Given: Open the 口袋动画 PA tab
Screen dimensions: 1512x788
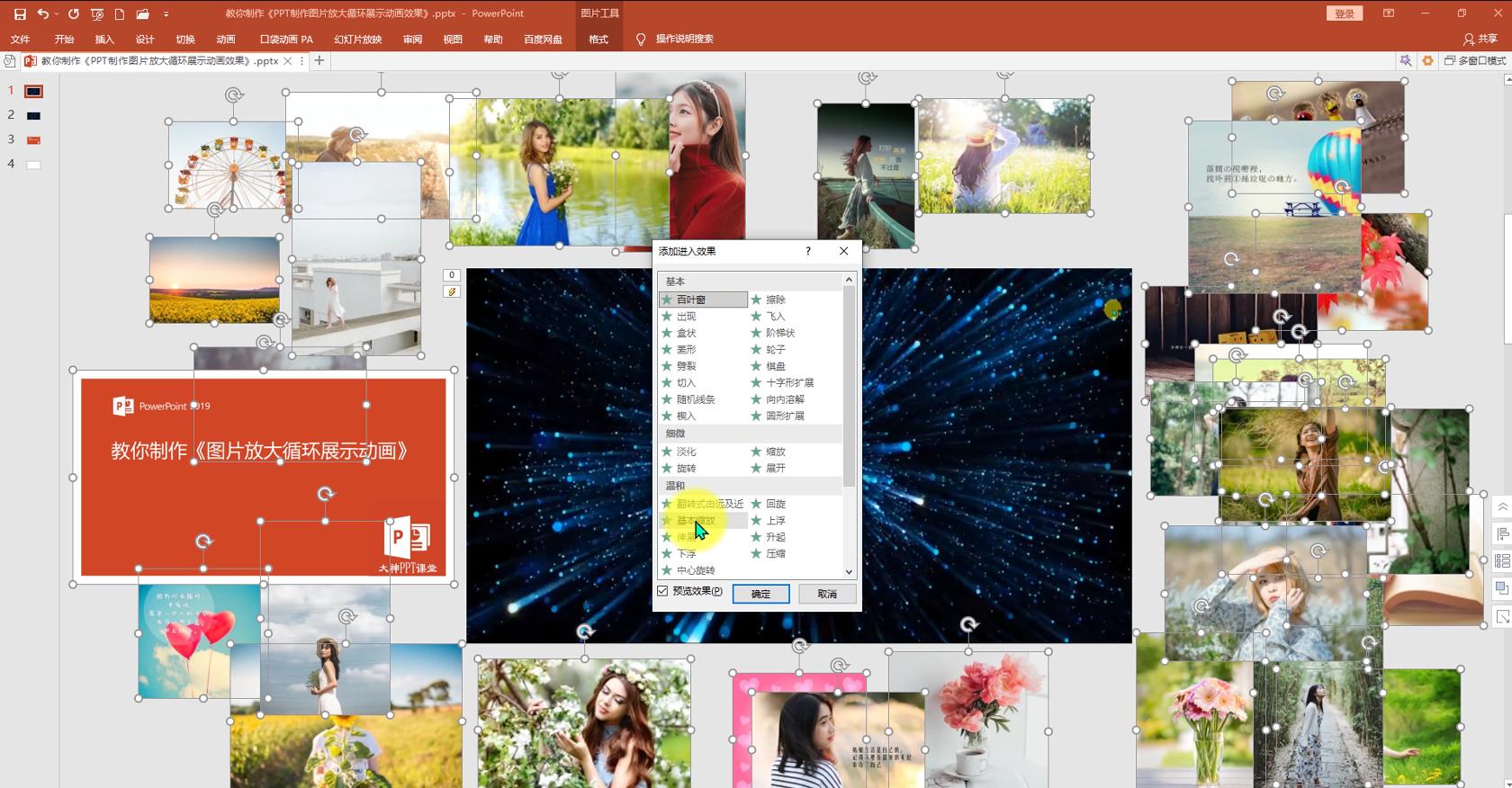Looking at the screenshot, I should [286, 40].
